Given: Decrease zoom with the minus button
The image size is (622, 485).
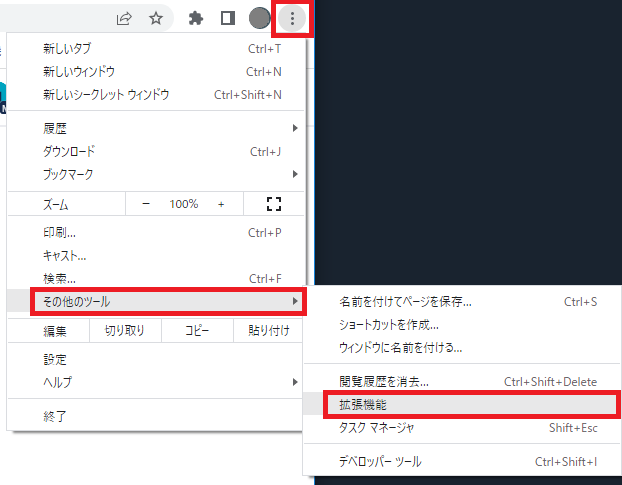Looking at the screenshot, I should [x=145, y=204].
